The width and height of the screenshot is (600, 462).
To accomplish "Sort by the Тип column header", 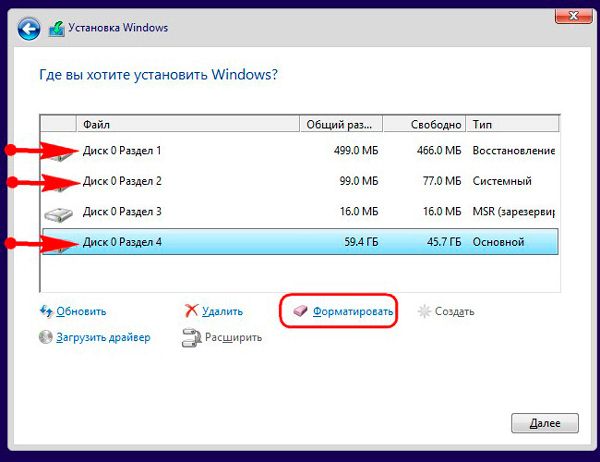I will coord(512,124).
